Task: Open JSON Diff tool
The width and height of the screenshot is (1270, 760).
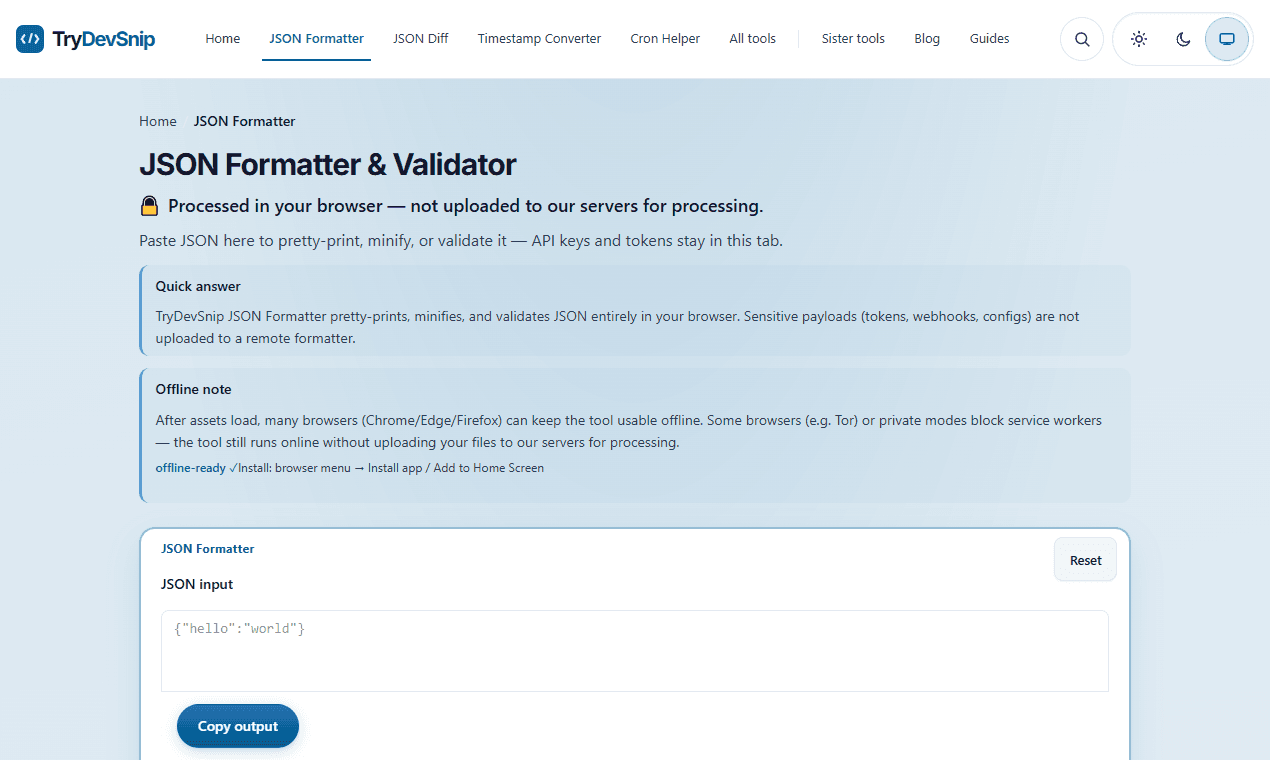Action: tap(421, 39)
